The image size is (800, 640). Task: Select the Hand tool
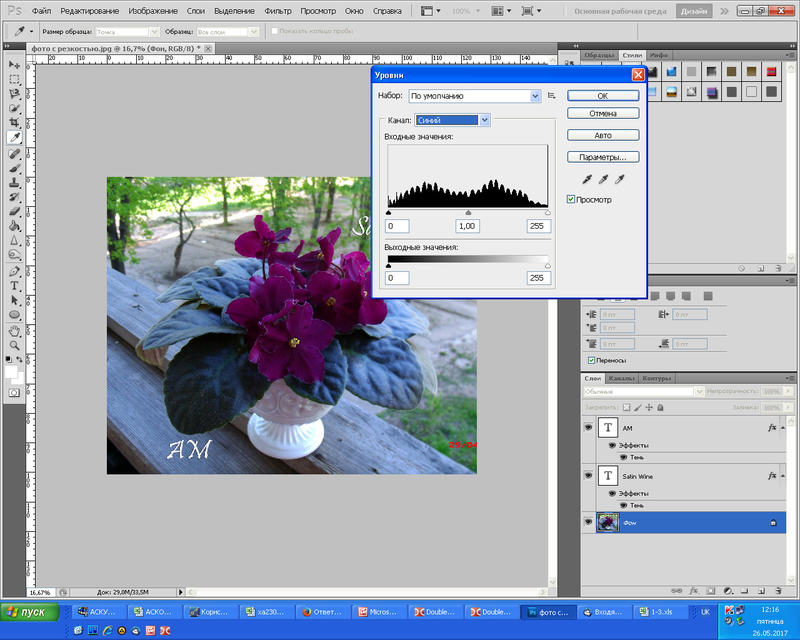15,329
